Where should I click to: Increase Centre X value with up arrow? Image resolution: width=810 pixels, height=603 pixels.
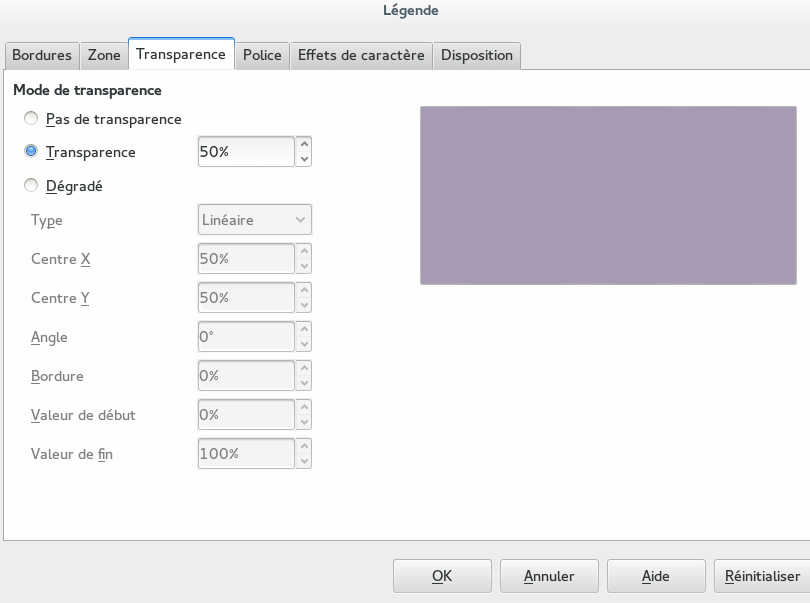pos(305,251)
